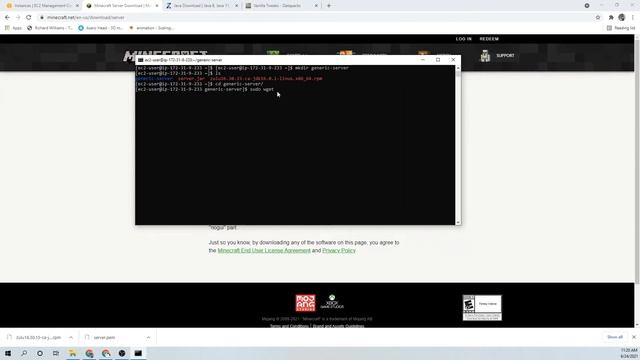This screenshot has height=360, width=640.
Task: Open the Brand and Assets Guidelines footer link
Action: coord(338,326)
